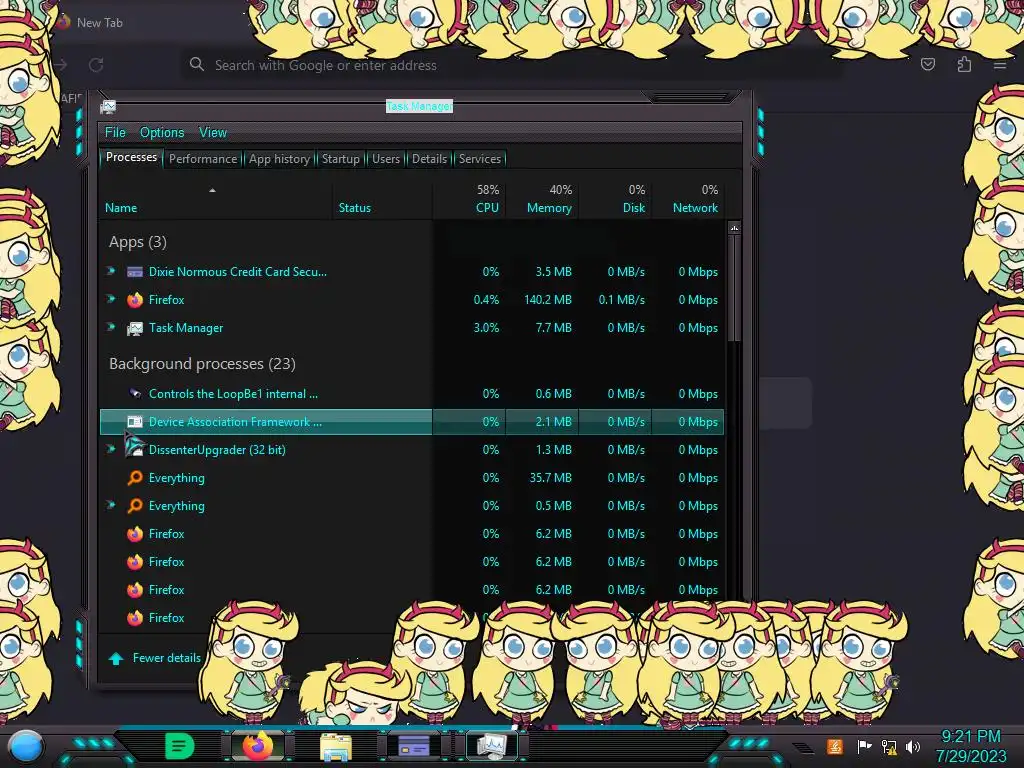Click the 35.7 MB memory value
Screen dimensions: 1024x768
[551, 478]
